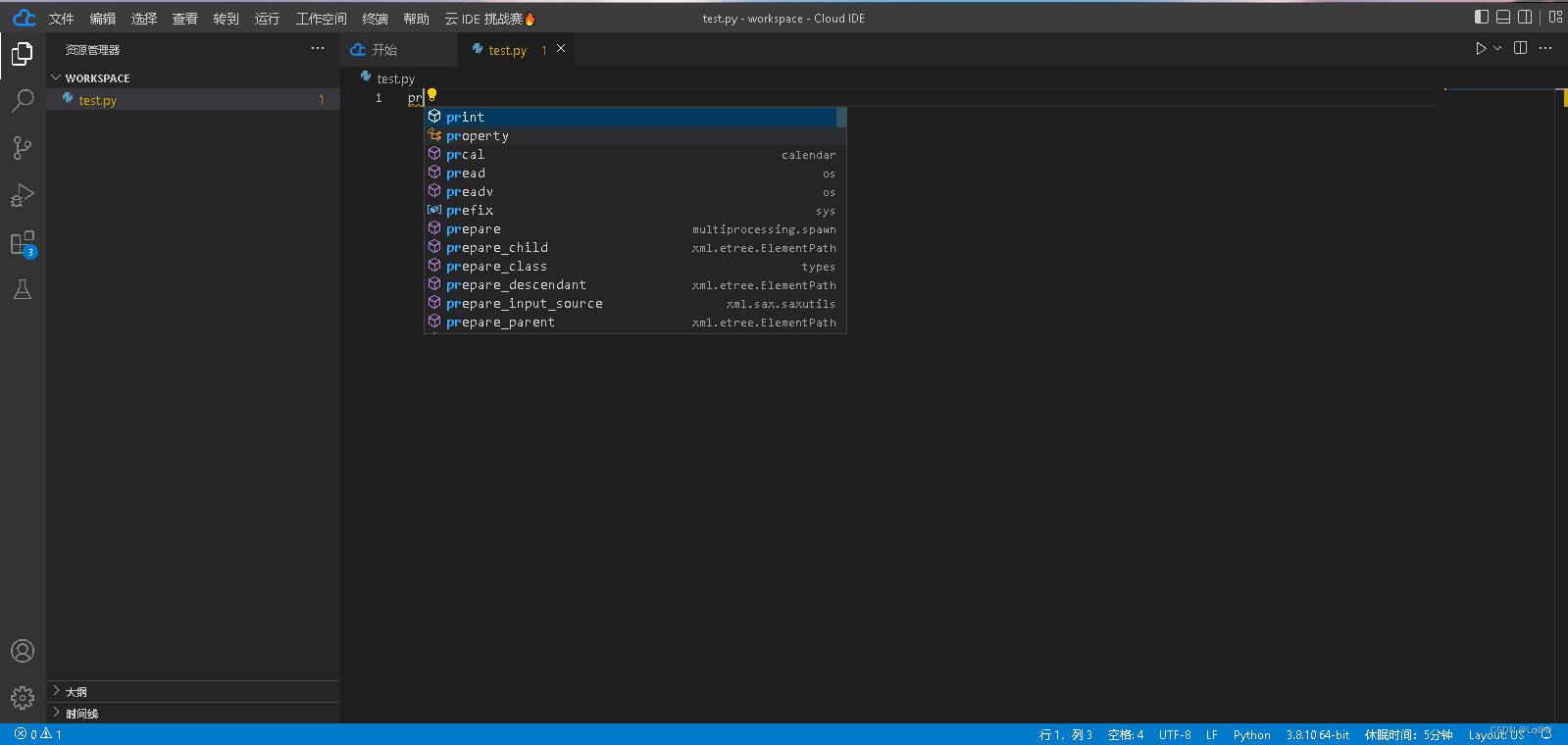Screen dimensions: 1568x745
Task: Click the lightbulb code action icon
Action: tap(431, 95)
